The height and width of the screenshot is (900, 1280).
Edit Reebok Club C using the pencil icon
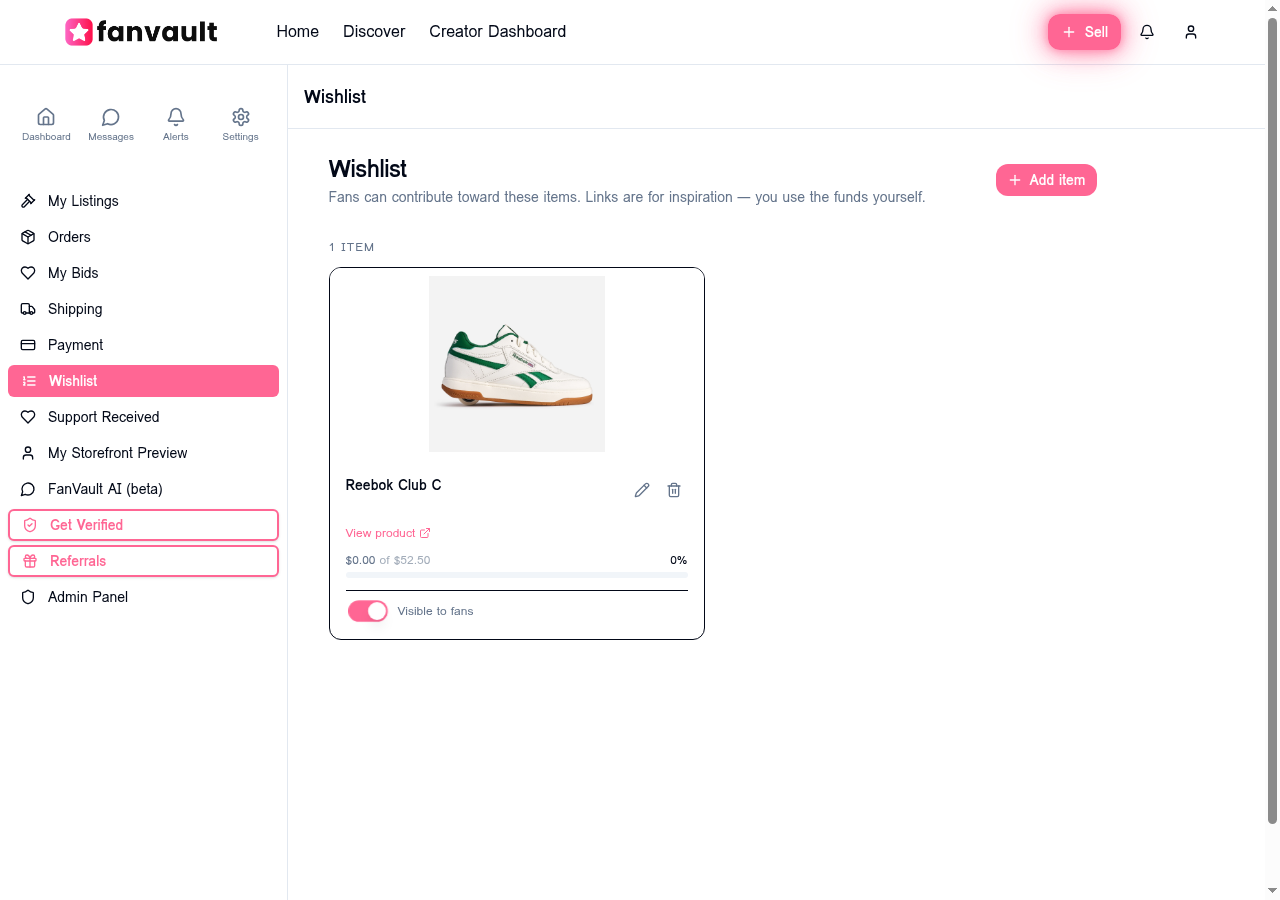tap(641, 490)
